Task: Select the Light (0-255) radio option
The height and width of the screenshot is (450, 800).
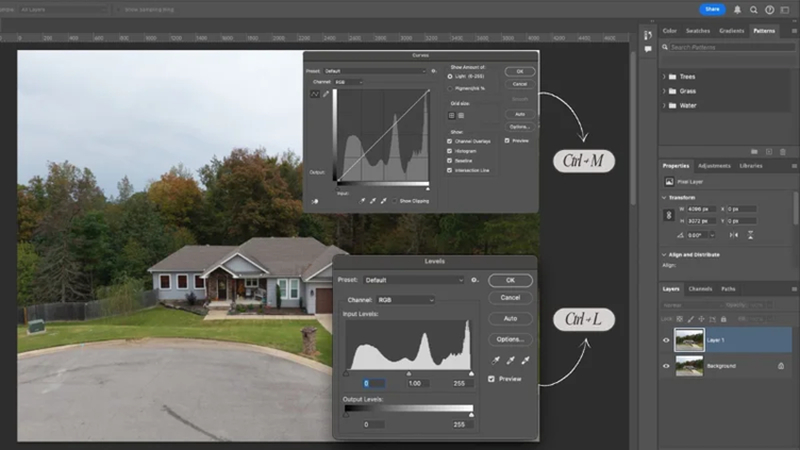Action: (x=450, y=77)
